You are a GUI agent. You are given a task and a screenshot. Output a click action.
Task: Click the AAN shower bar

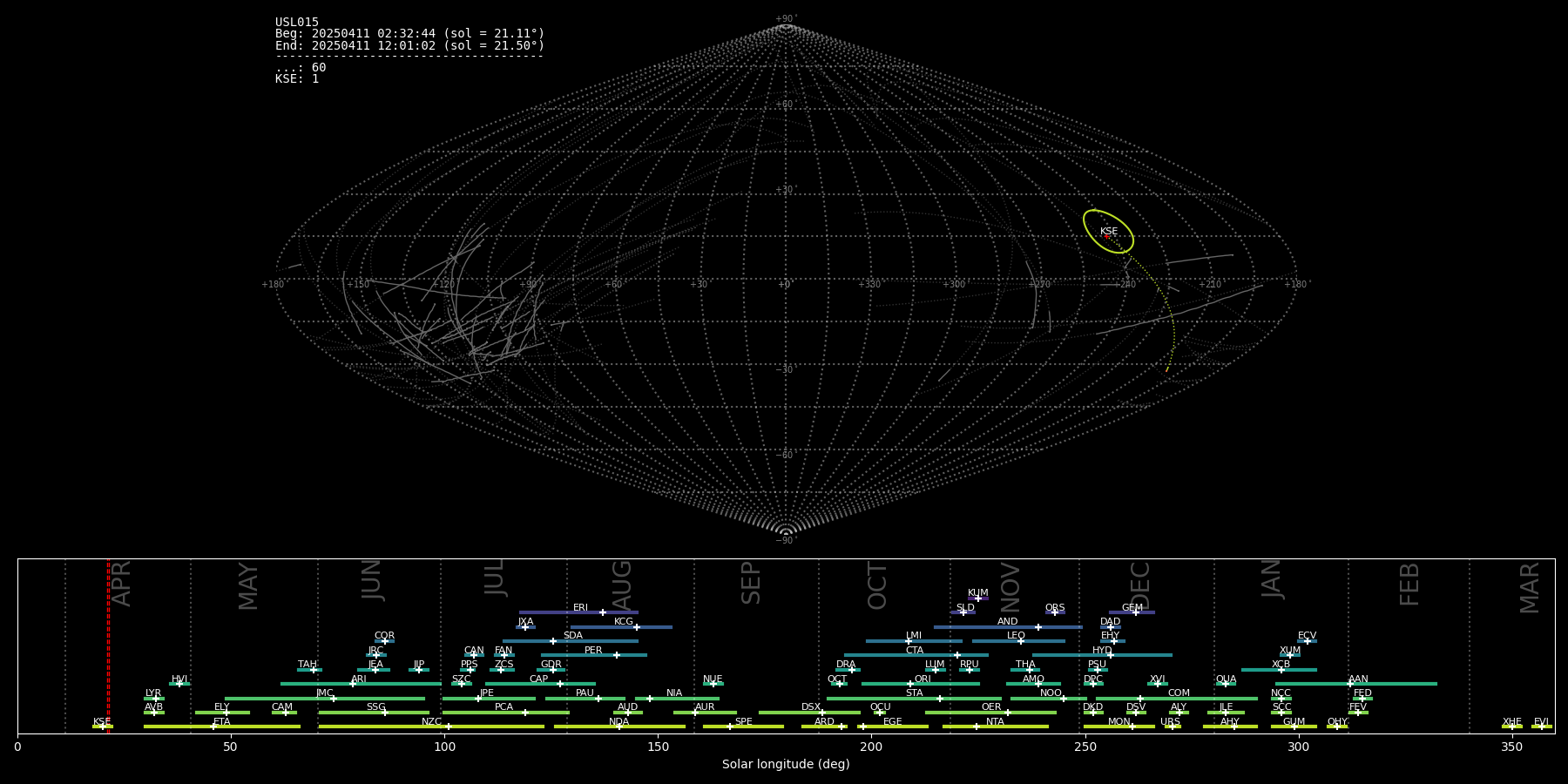click(x=1356, y=684)
